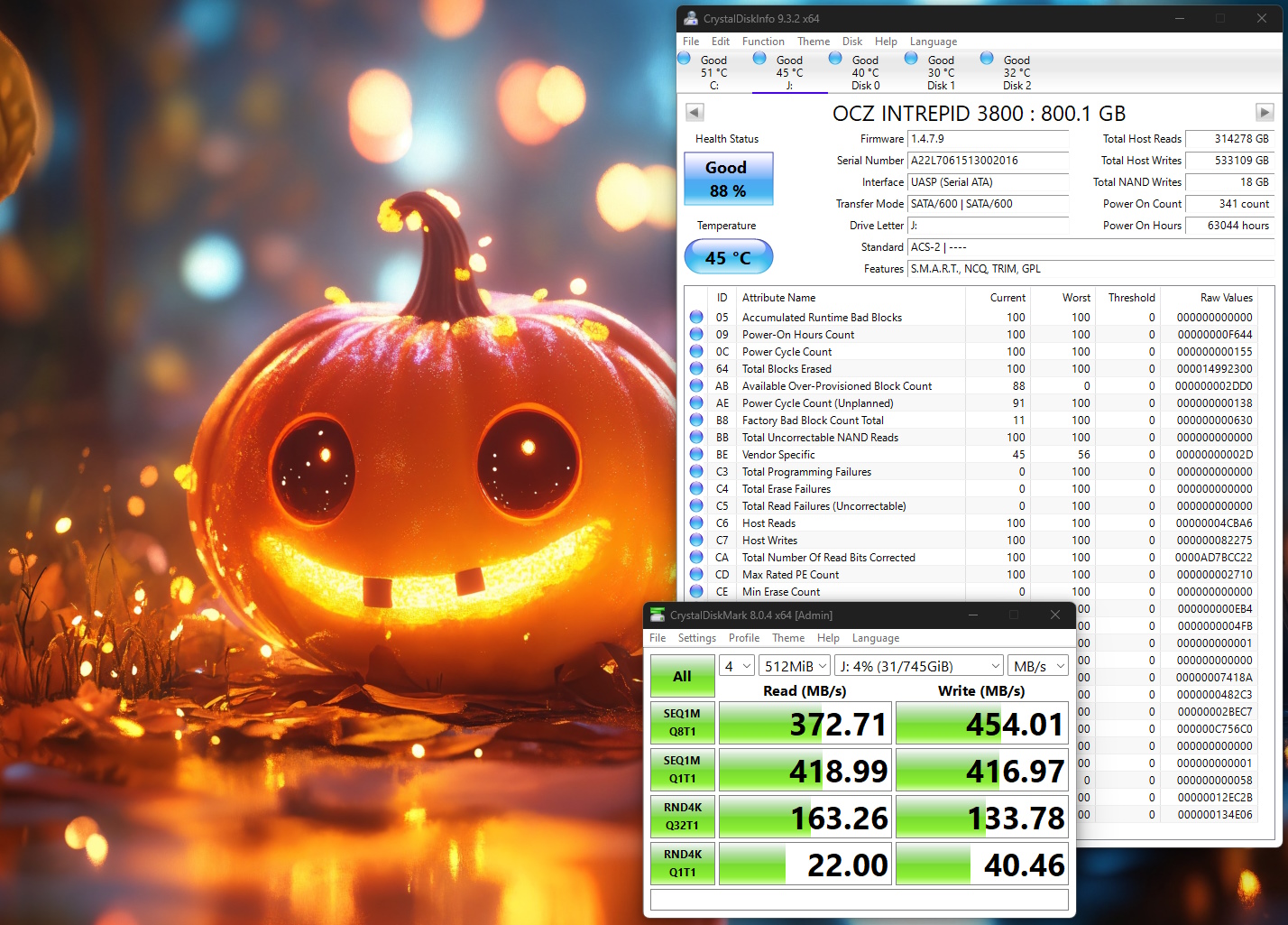Click the Total Host Reads value 314278 GB
1288x925 pixels.
click(1228, 139)
